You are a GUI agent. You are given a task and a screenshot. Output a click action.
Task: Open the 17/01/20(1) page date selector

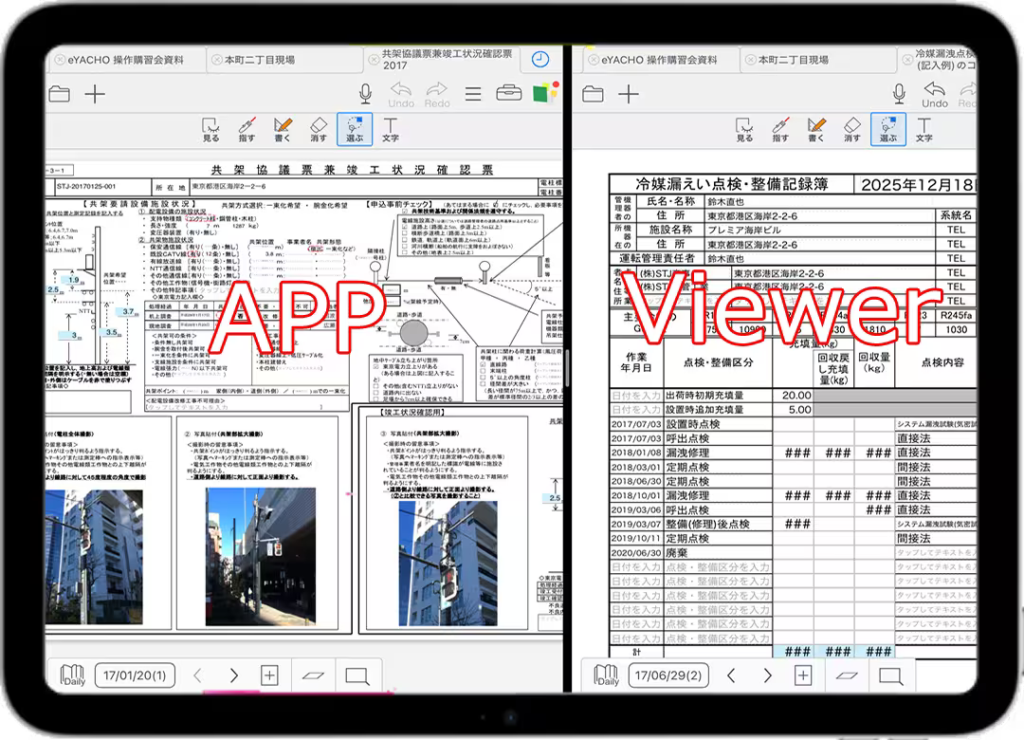tap(134, 675)
